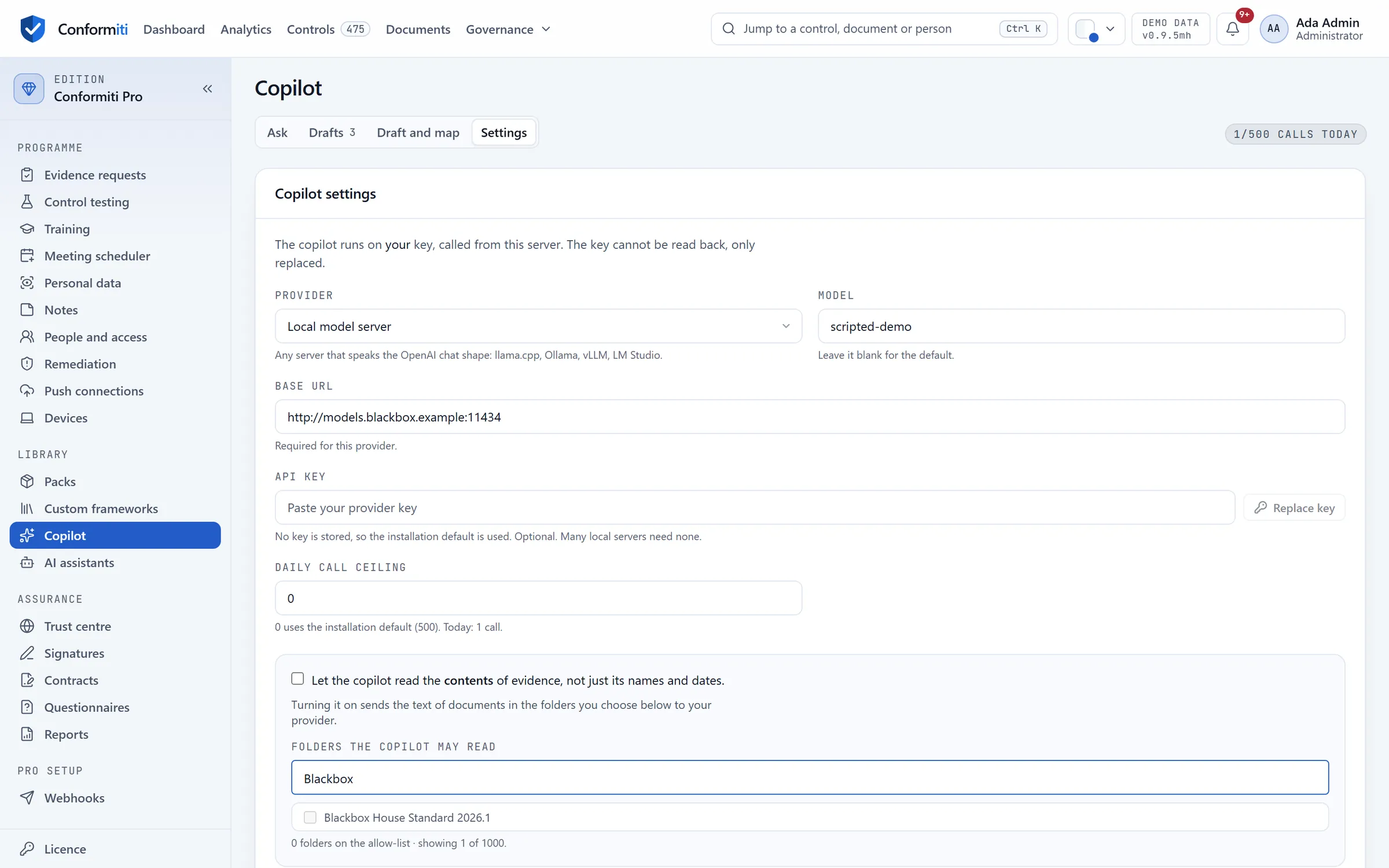
Task: Open the Drafts tab
Action: click(332, 133)
